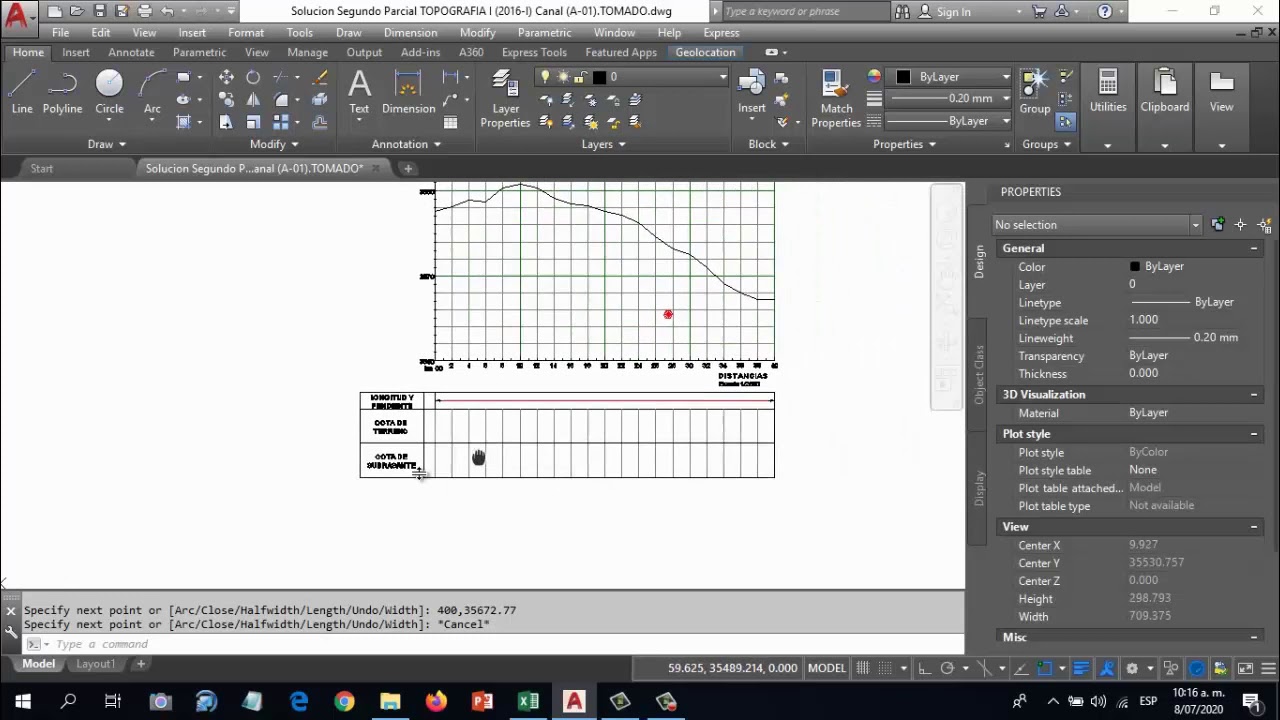The height and width of the screenshot is (720, 1280).
Task: Expand the Modify panel dropdown
Action: click(274, 144)
